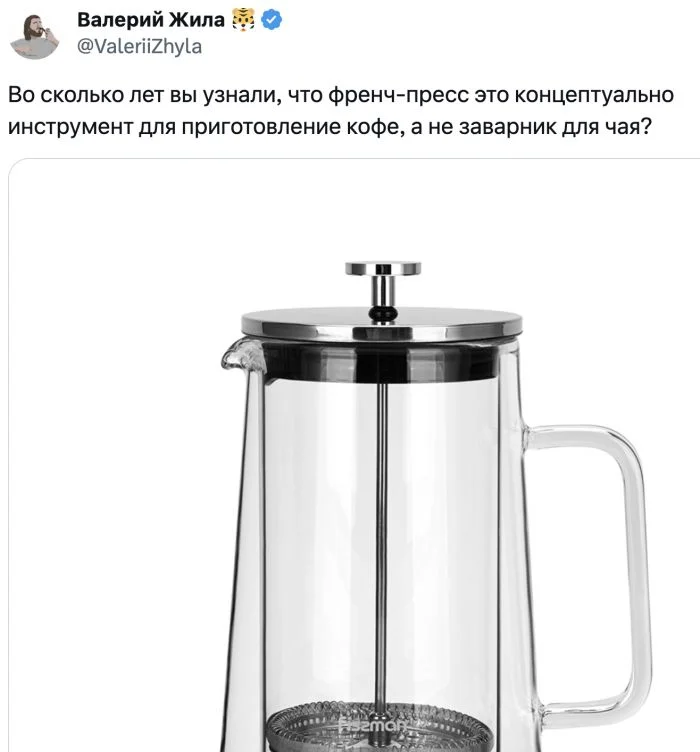The height and width of the screenshot is (752, 700).
Task: Click the glass handle in the photo
Action: (x=591, y=570)
